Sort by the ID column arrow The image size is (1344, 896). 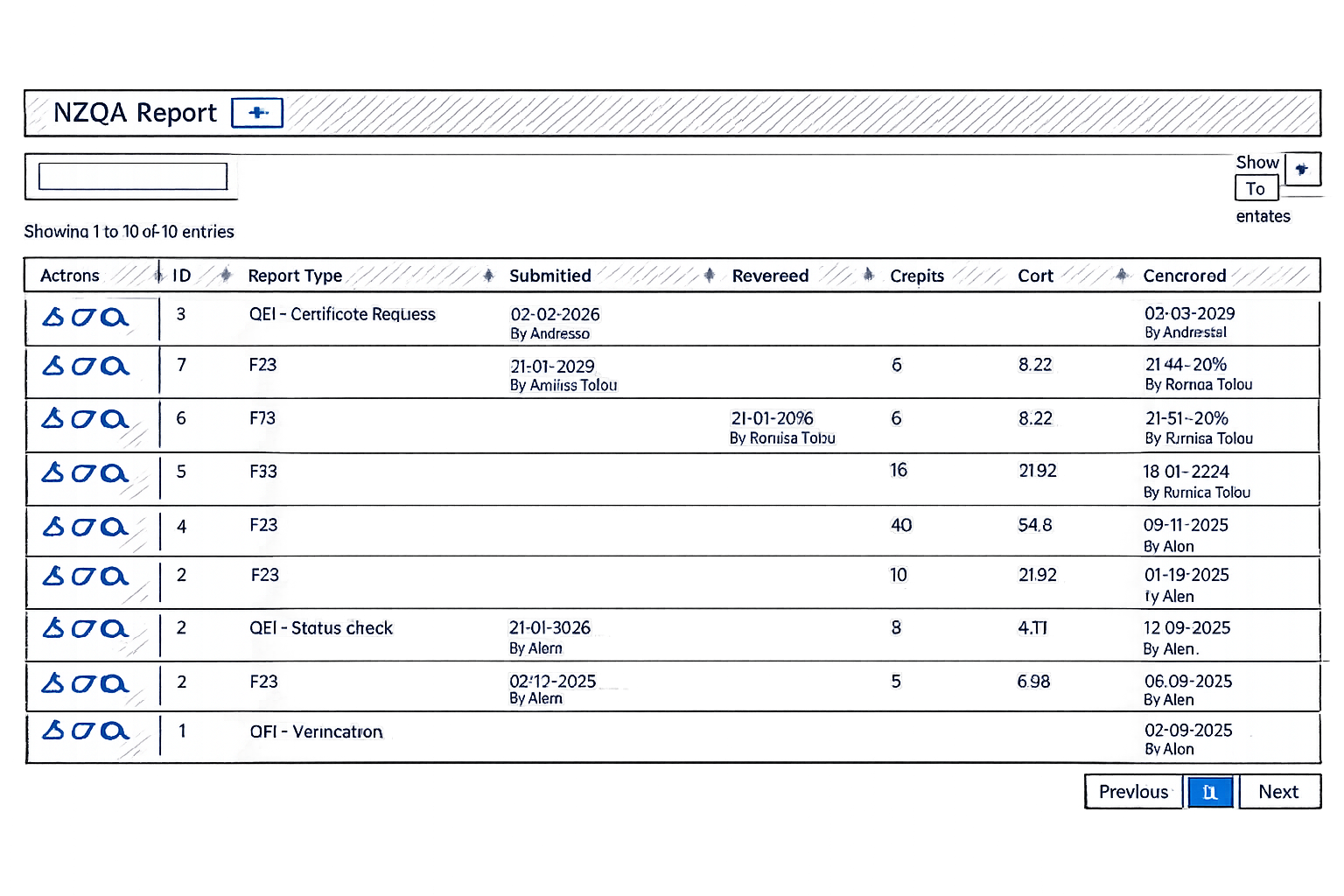(x=226, y=275)
